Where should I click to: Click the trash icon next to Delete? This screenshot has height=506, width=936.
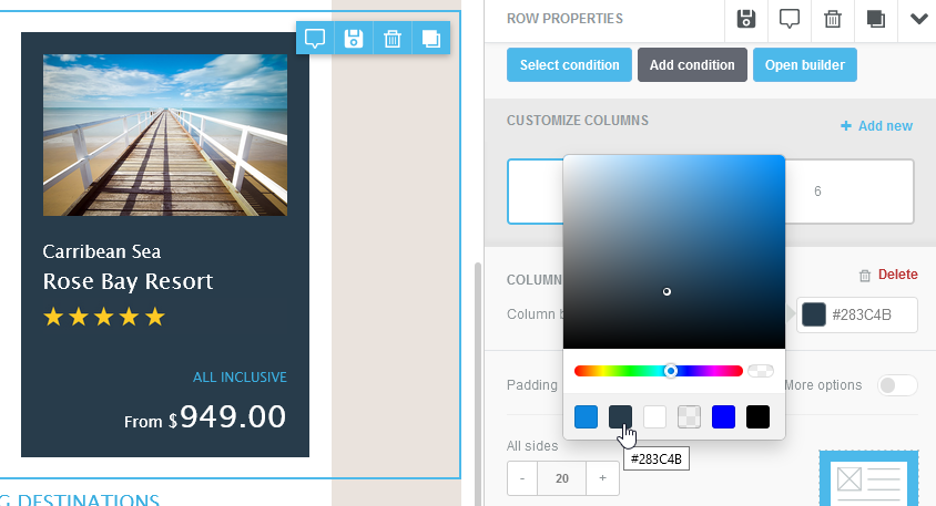pos(864,276)
